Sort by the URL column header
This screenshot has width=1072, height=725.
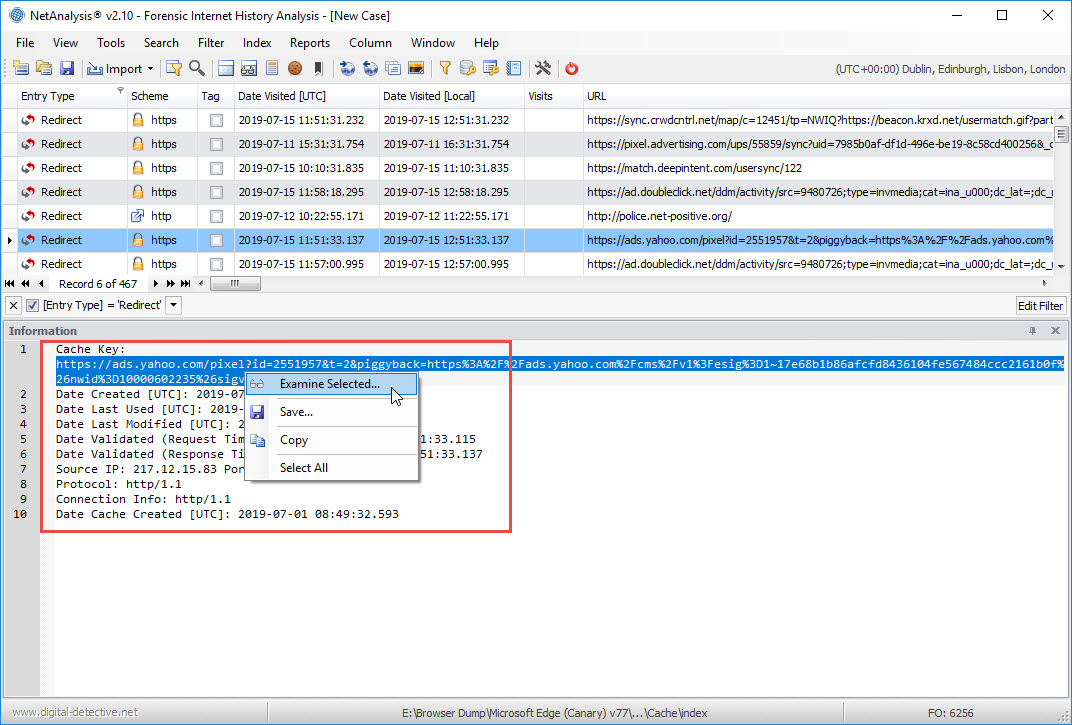point(820,96)
